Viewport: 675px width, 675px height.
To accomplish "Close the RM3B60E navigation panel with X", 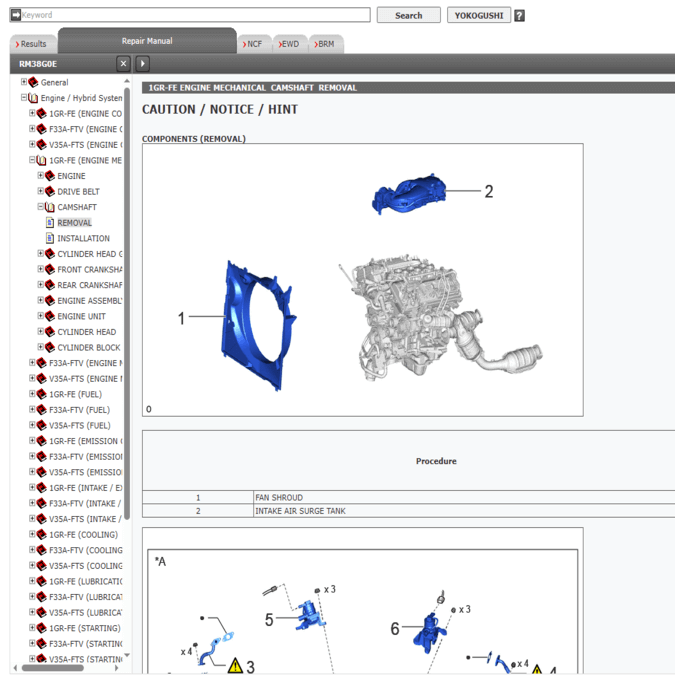I will [124, 64].
